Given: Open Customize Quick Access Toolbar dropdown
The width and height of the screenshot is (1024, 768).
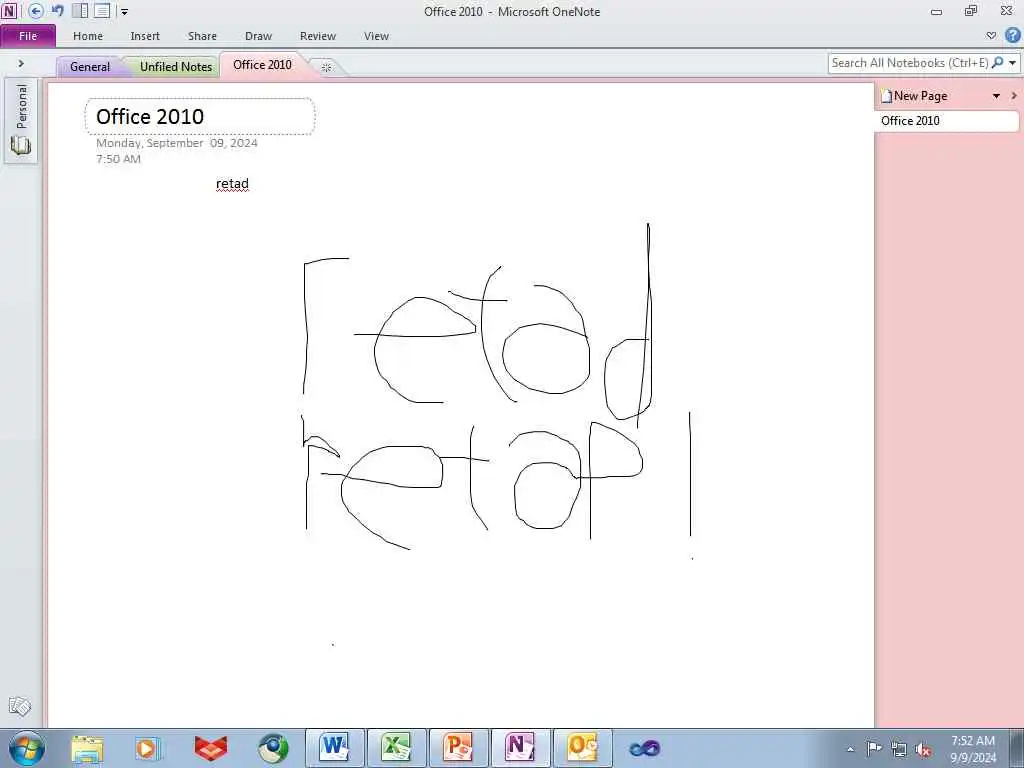Looking at the screenshot, I should coord(124,12).
